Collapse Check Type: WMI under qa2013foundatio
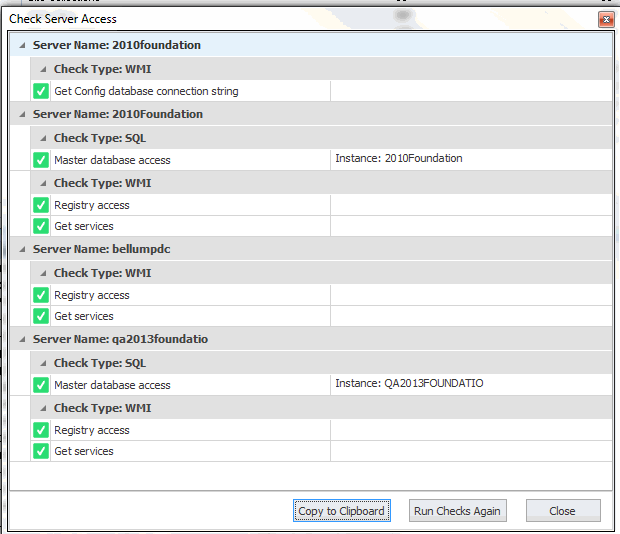Viewport: 620px width, 534px height. 43,408
